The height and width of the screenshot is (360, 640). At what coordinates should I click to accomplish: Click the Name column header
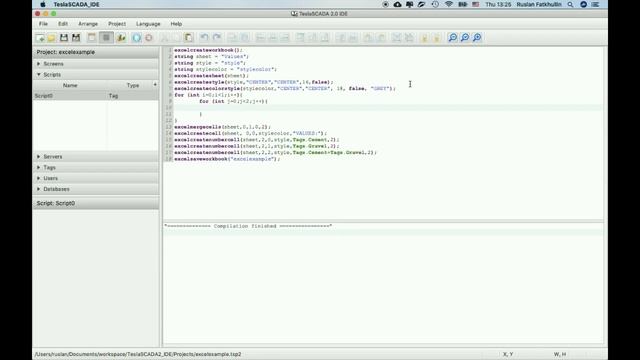tap(70, 85)
